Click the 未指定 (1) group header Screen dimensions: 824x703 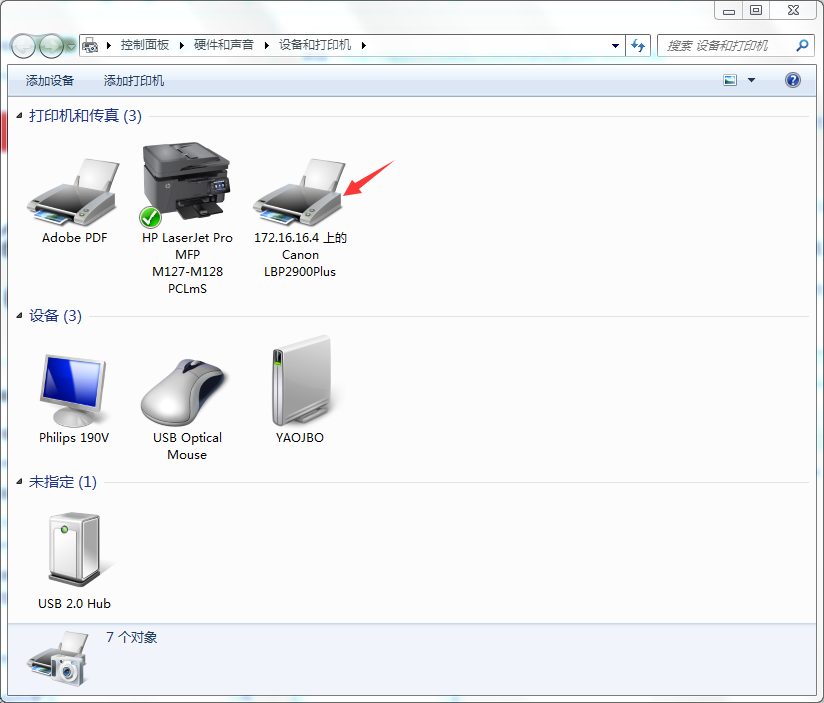[x=63, y=482]
